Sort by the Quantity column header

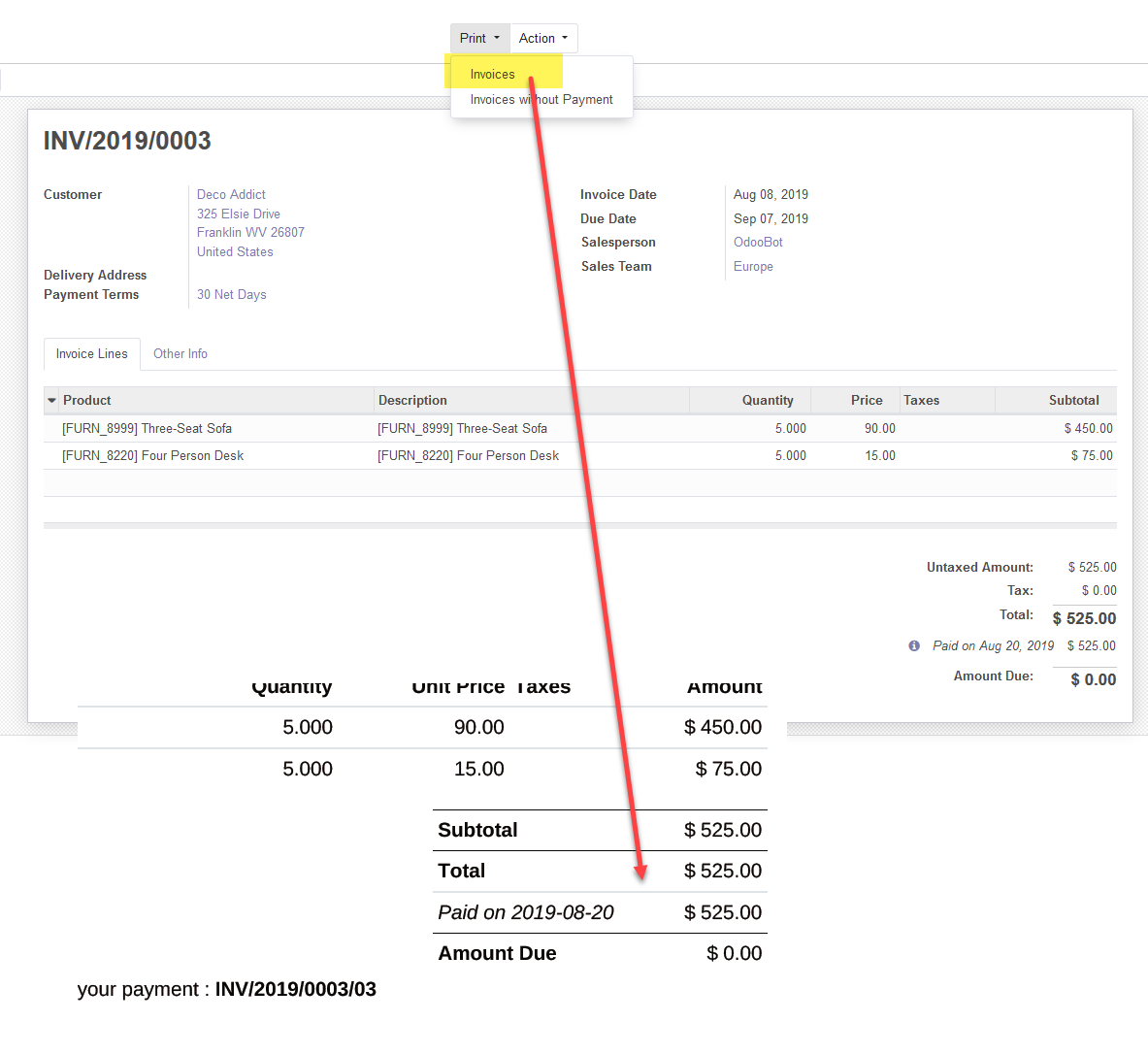767,401
